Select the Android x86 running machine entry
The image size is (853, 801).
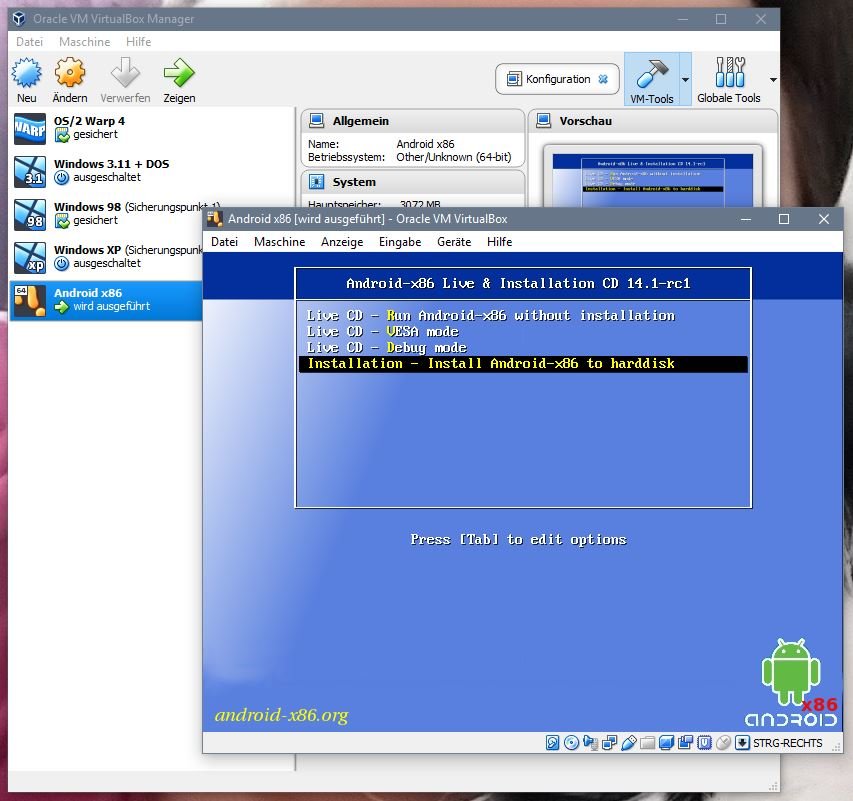106,301
